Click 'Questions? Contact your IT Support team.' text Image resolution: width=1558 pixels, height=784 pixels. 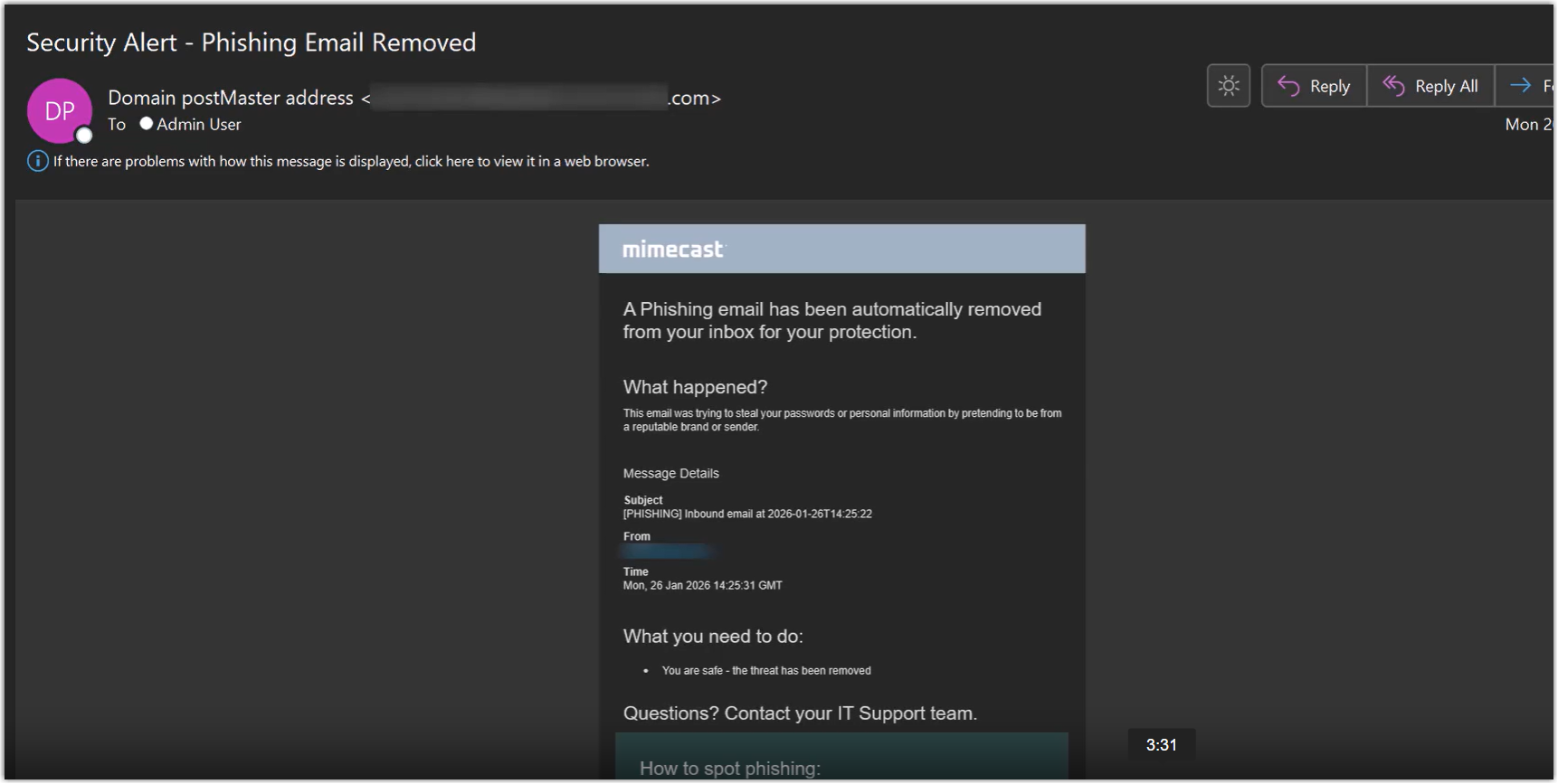pos(800,713)
